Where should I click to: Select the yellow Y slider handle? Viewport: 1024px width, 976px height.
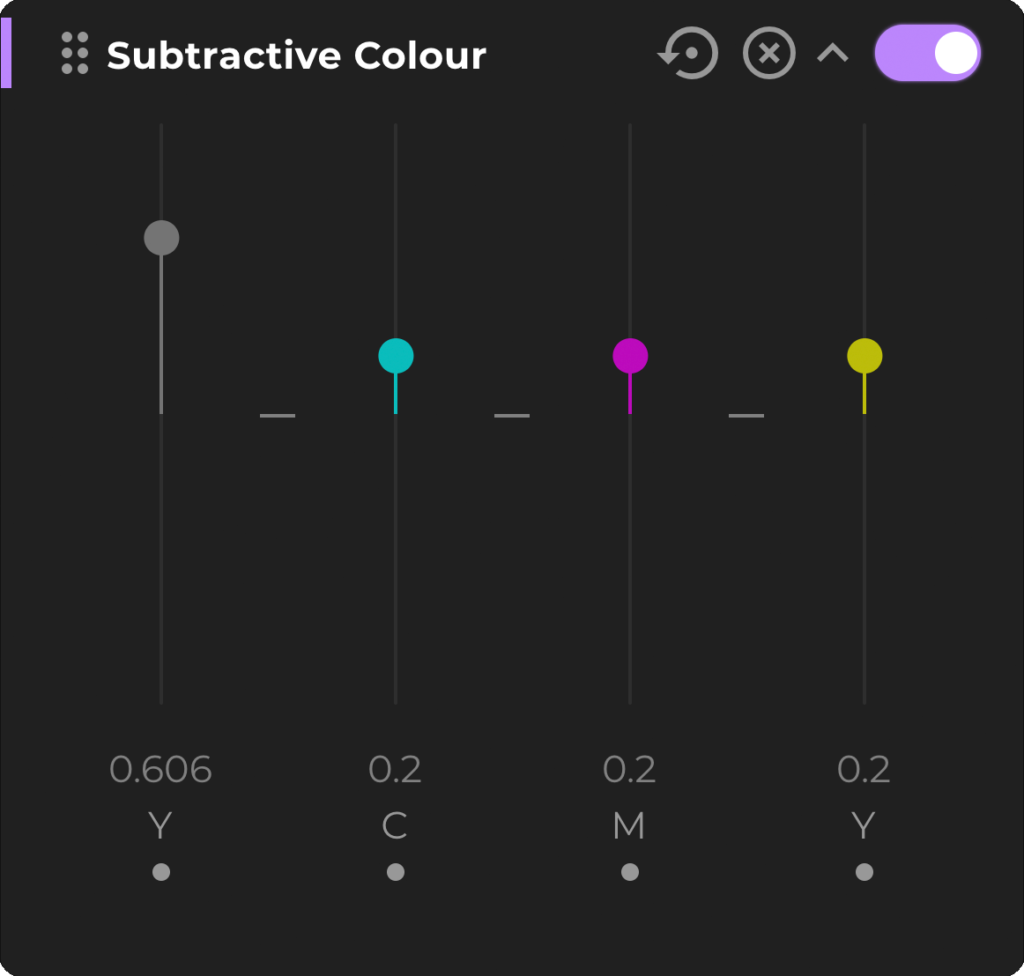pyautogui.click(x=863, y=353)
